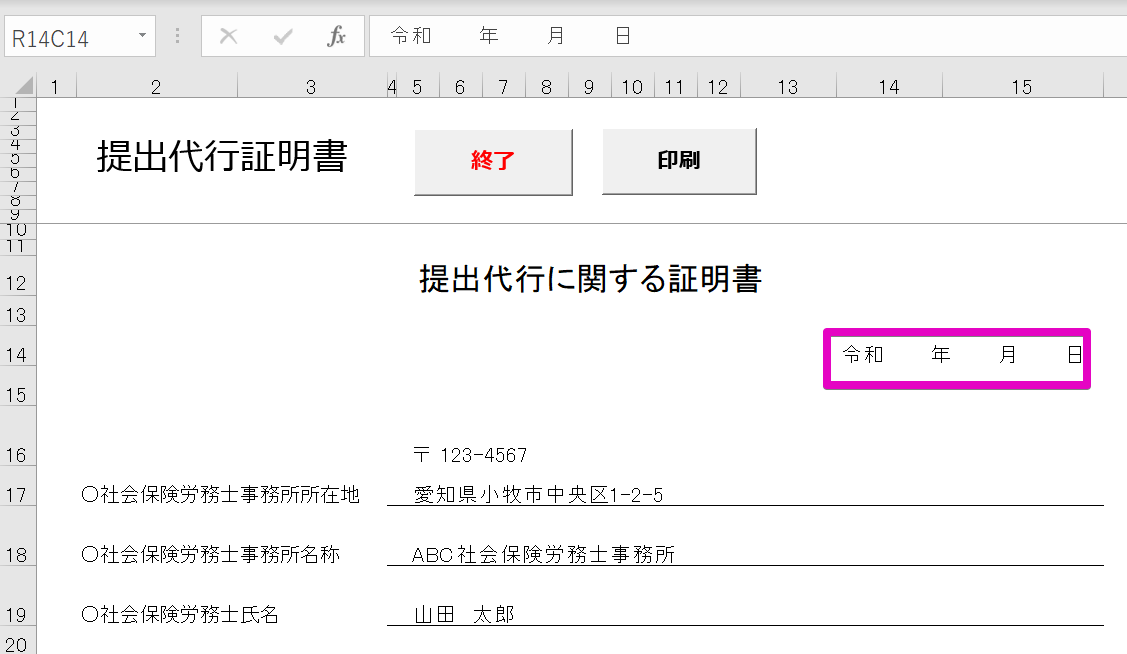
Task: Select column 13 header
Action: [788, 87]
